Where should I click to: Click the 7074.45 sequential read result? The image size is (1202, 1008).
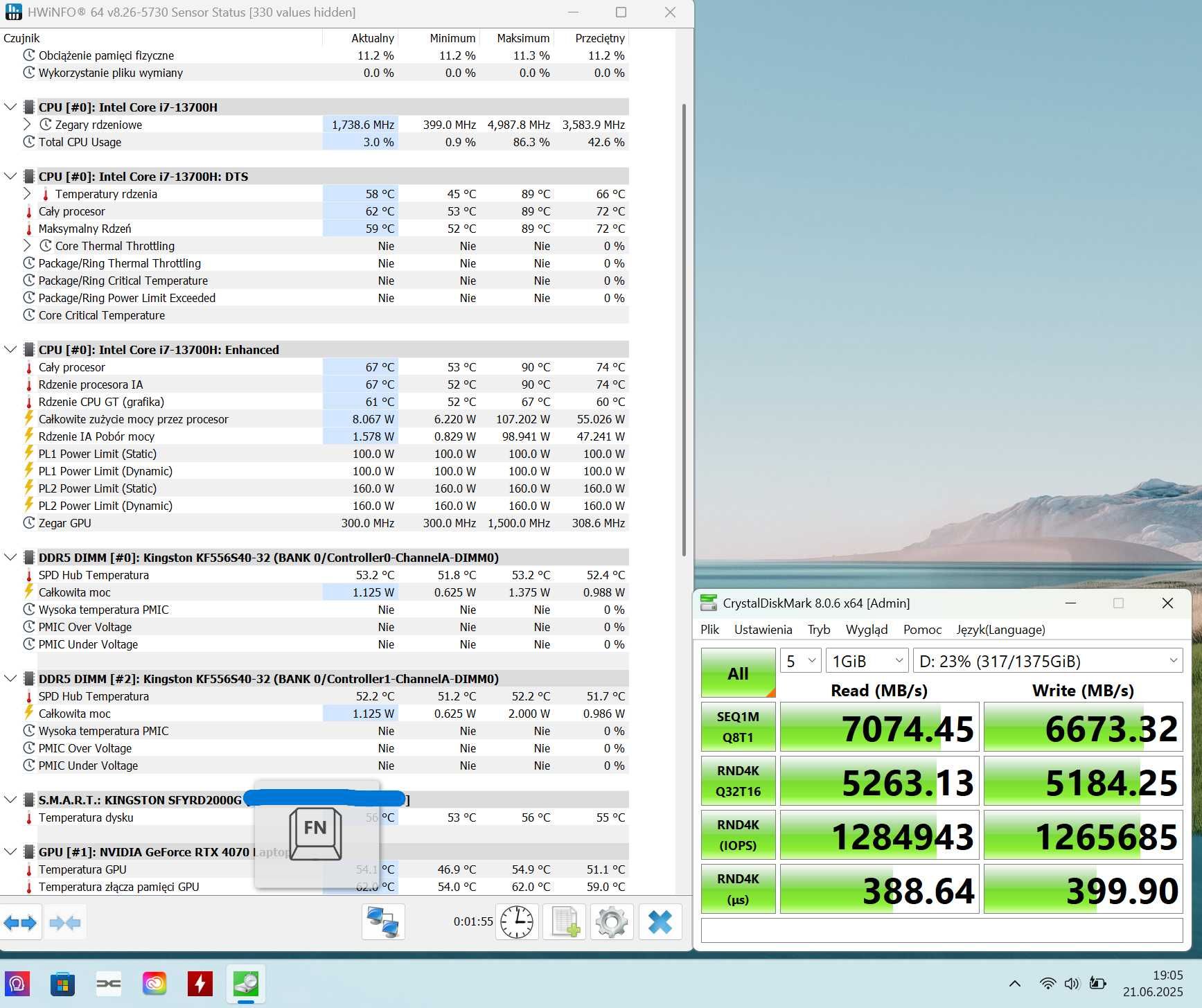(879, 727)
